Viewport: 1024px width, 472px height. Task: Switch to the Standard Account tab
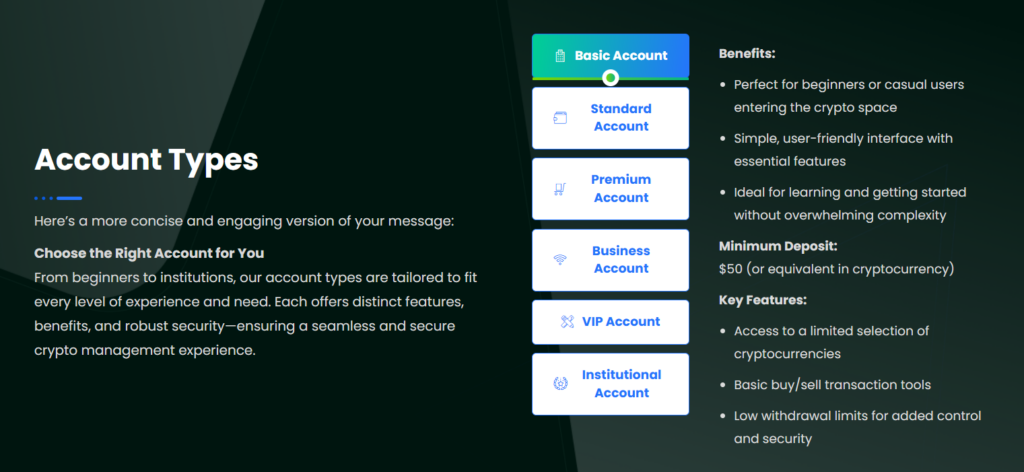point(620,118)
